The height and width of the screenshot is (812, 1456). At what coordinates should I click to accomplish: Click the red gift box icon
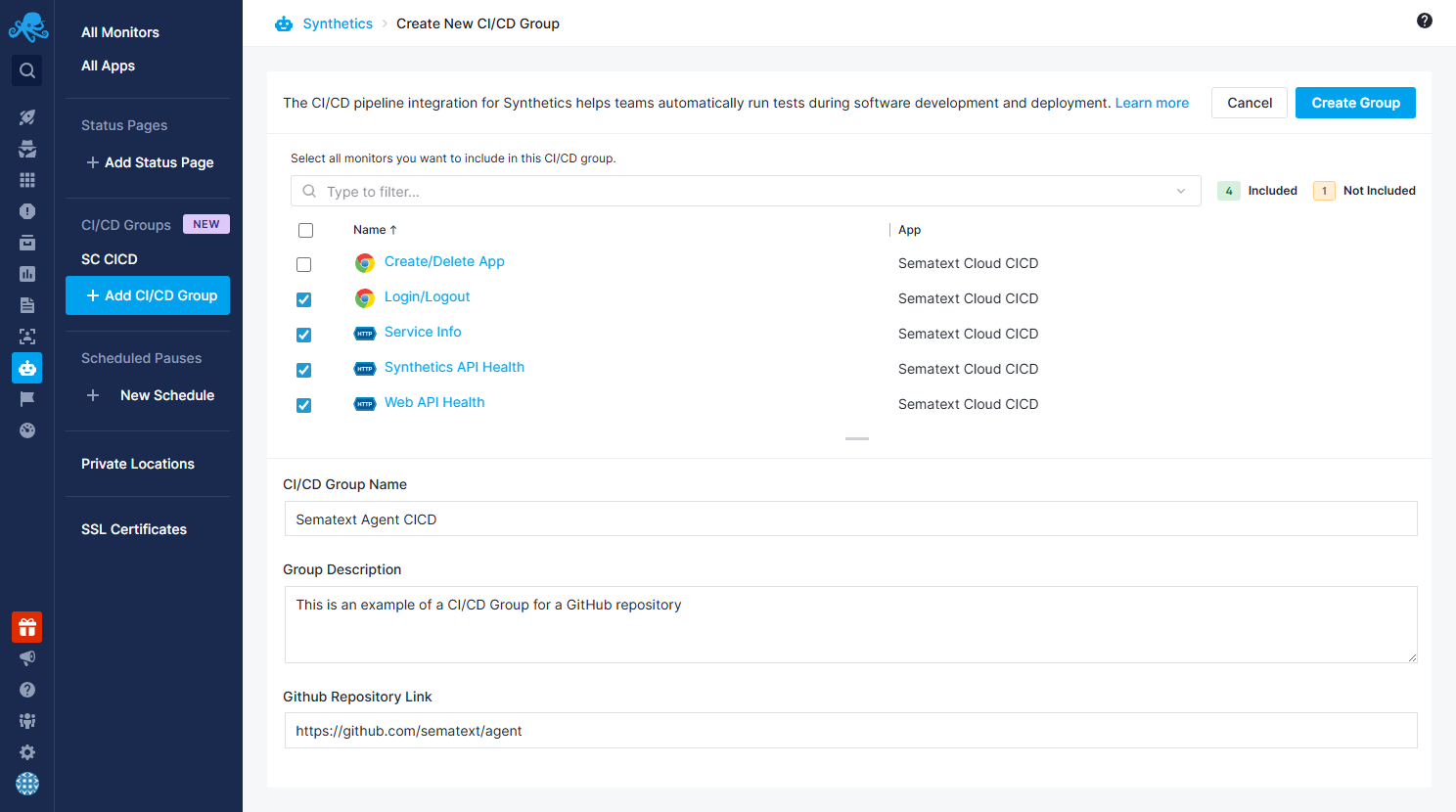pyautogui.click(x=27, y=627)
